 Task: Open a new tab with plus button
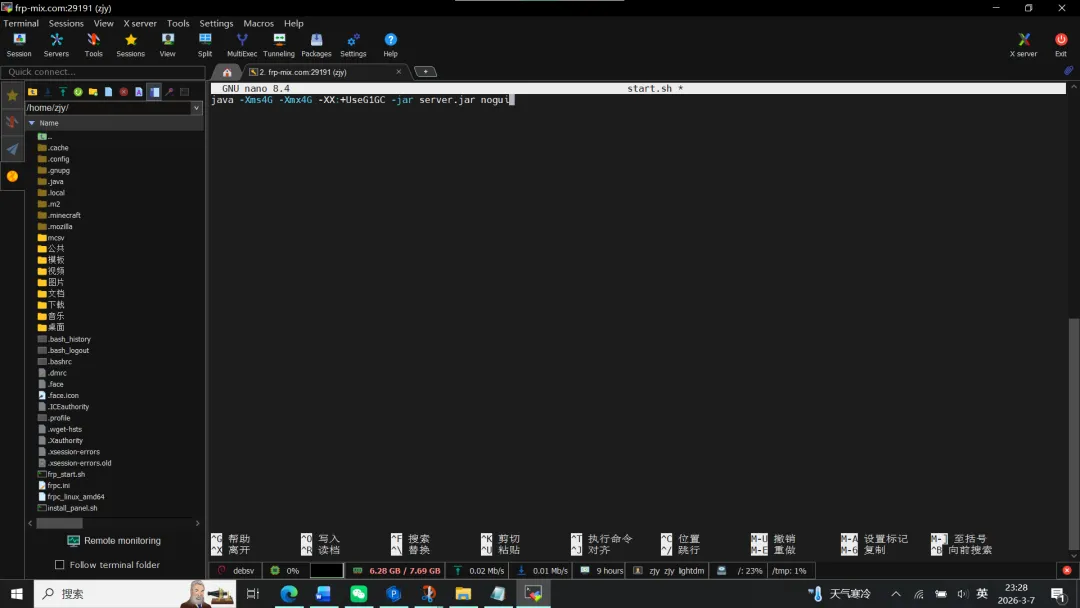425,72
